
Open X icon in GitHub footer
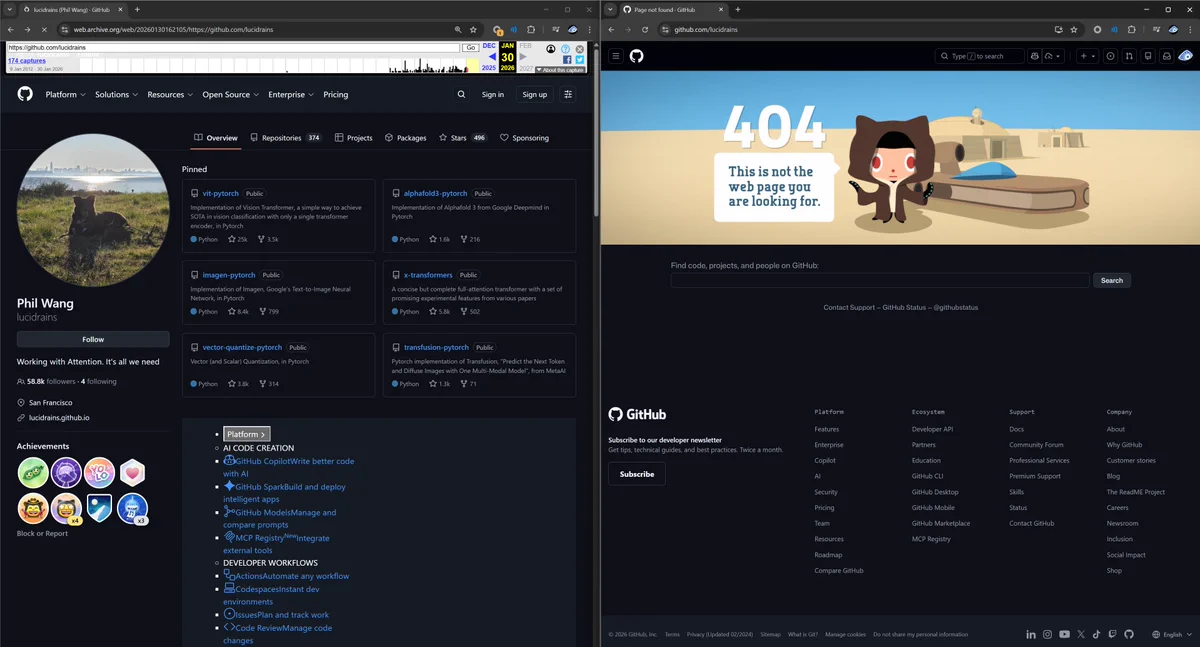click(1081, 634)
